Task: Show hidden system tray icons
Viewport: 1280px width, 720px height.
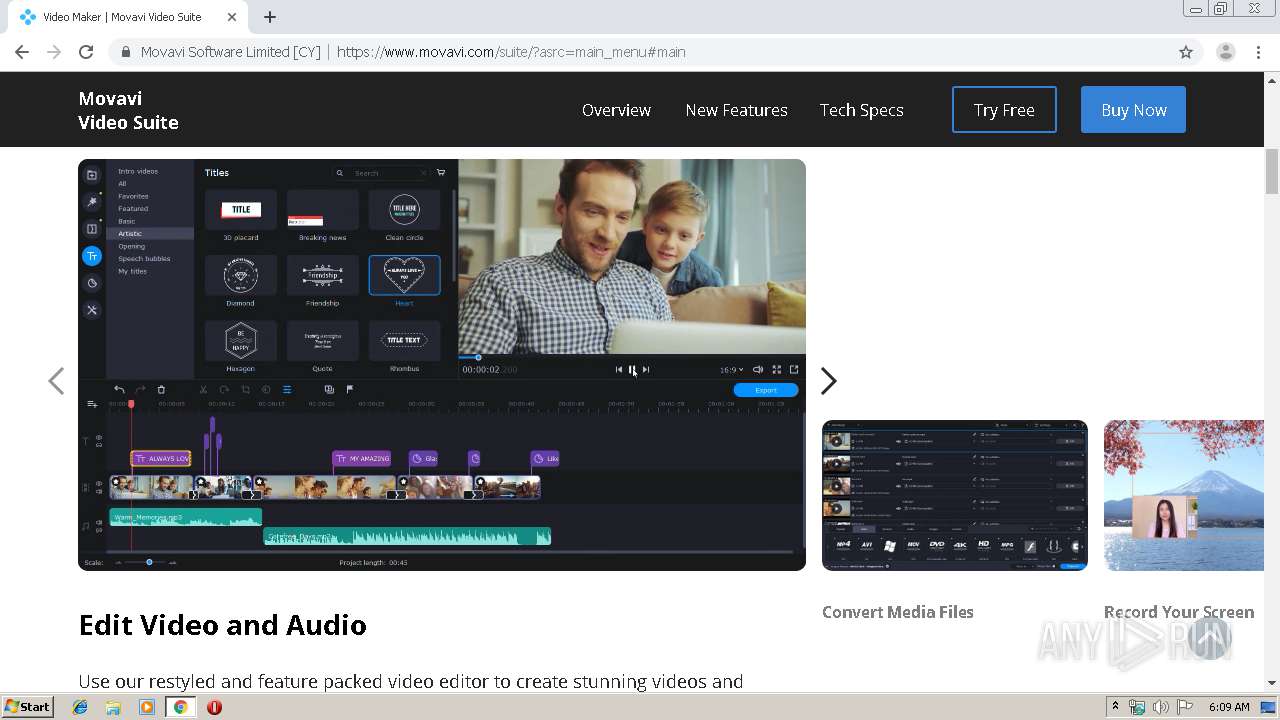Action: click(x=1116, y=706)
